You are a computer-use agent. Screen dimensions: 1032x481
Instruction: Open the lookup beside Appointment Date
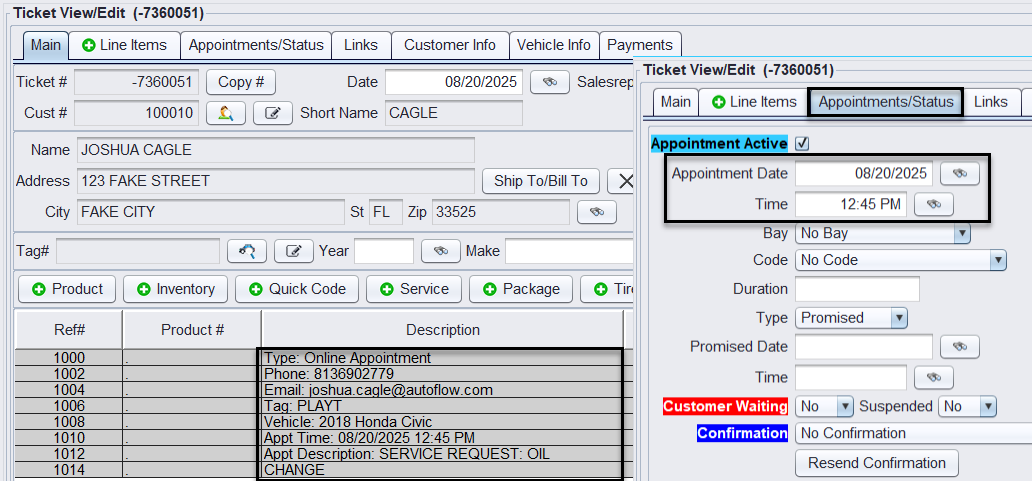(960, 173)
